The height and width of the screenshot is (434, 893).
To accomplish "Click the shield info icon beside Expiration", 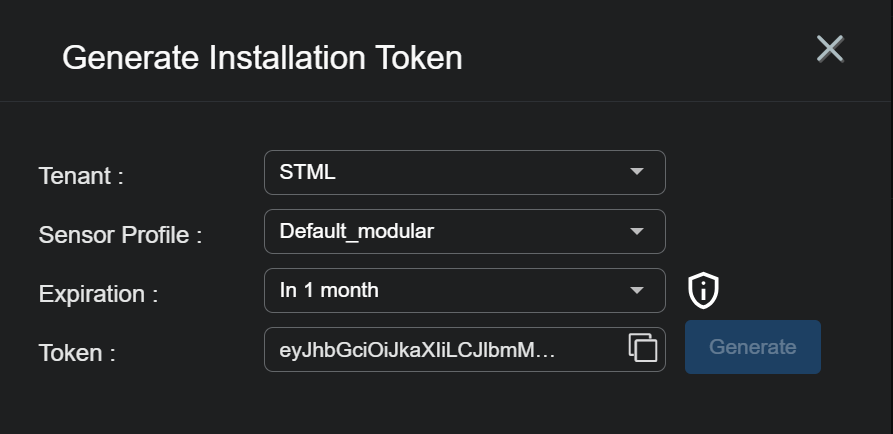I will [704, 291].
